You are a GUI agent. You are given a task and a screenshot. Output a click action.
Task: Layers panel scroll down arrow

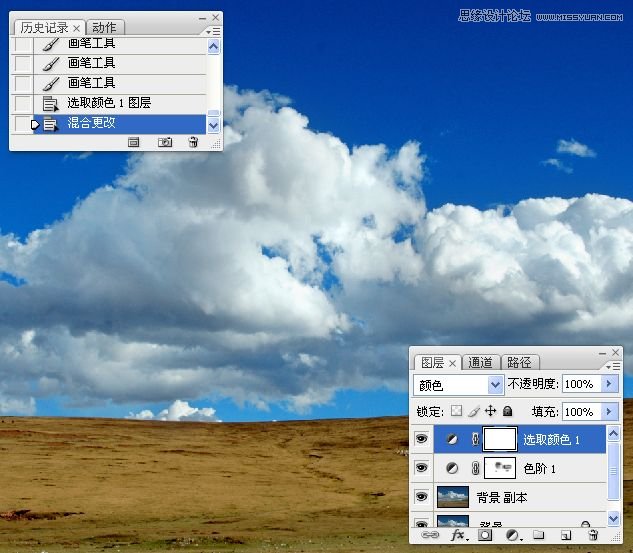click(614, 518)
